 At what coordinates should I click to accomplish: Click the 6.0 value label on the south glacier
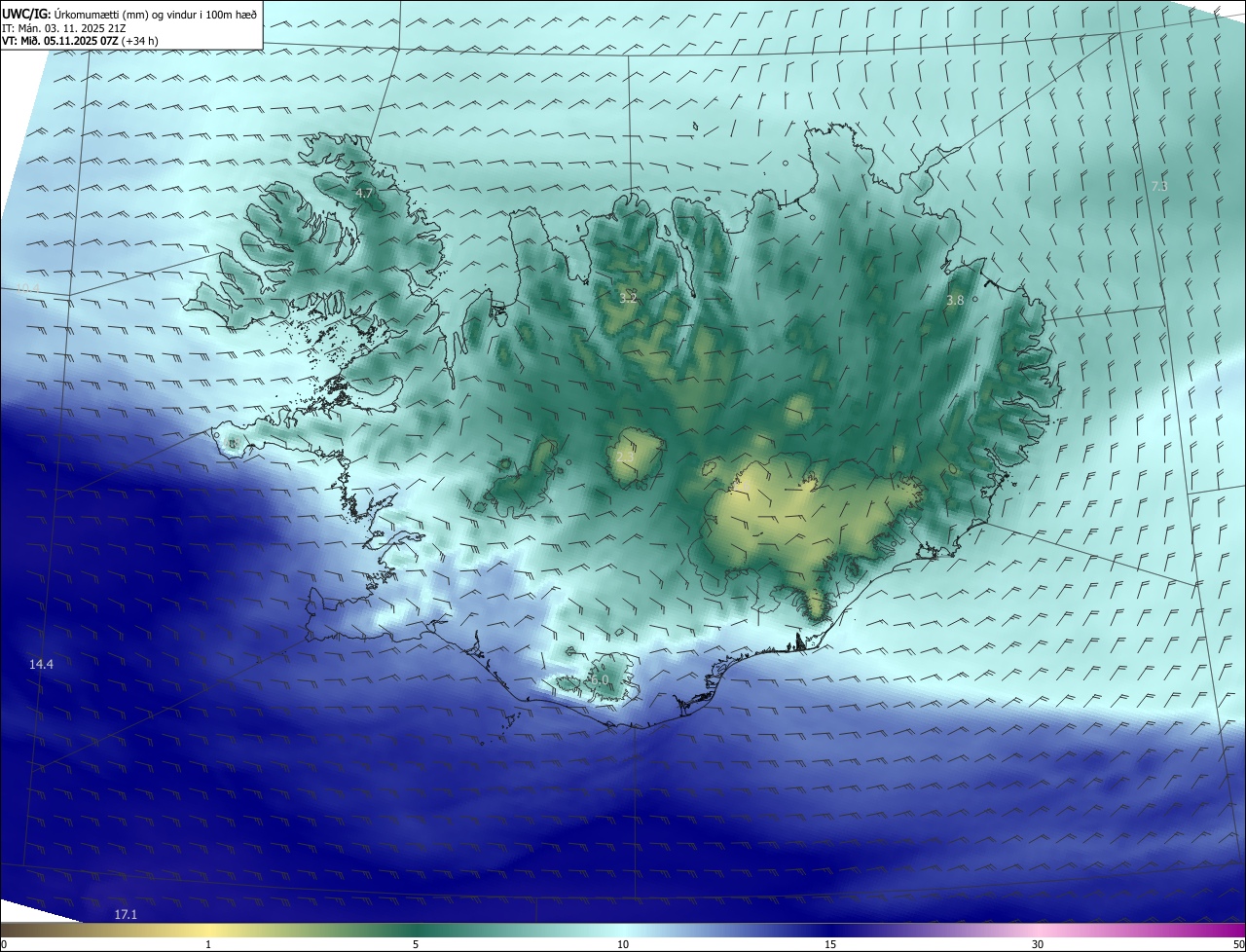[599, 680]
